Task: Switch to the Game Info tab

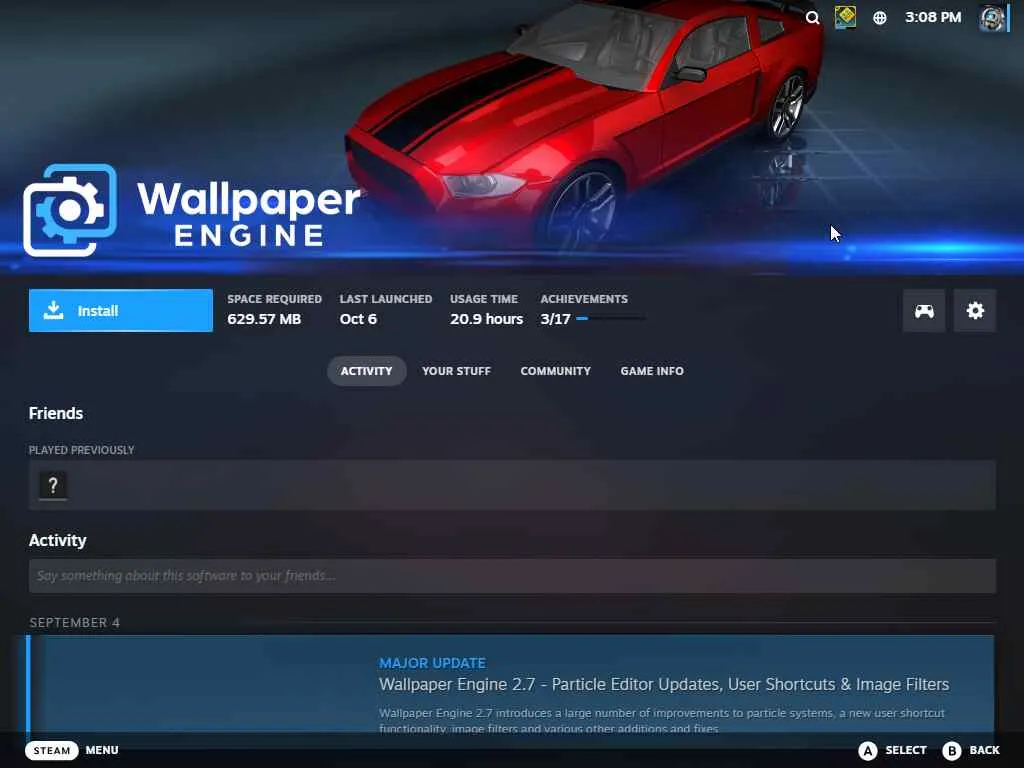Action: tap(652, 371)
